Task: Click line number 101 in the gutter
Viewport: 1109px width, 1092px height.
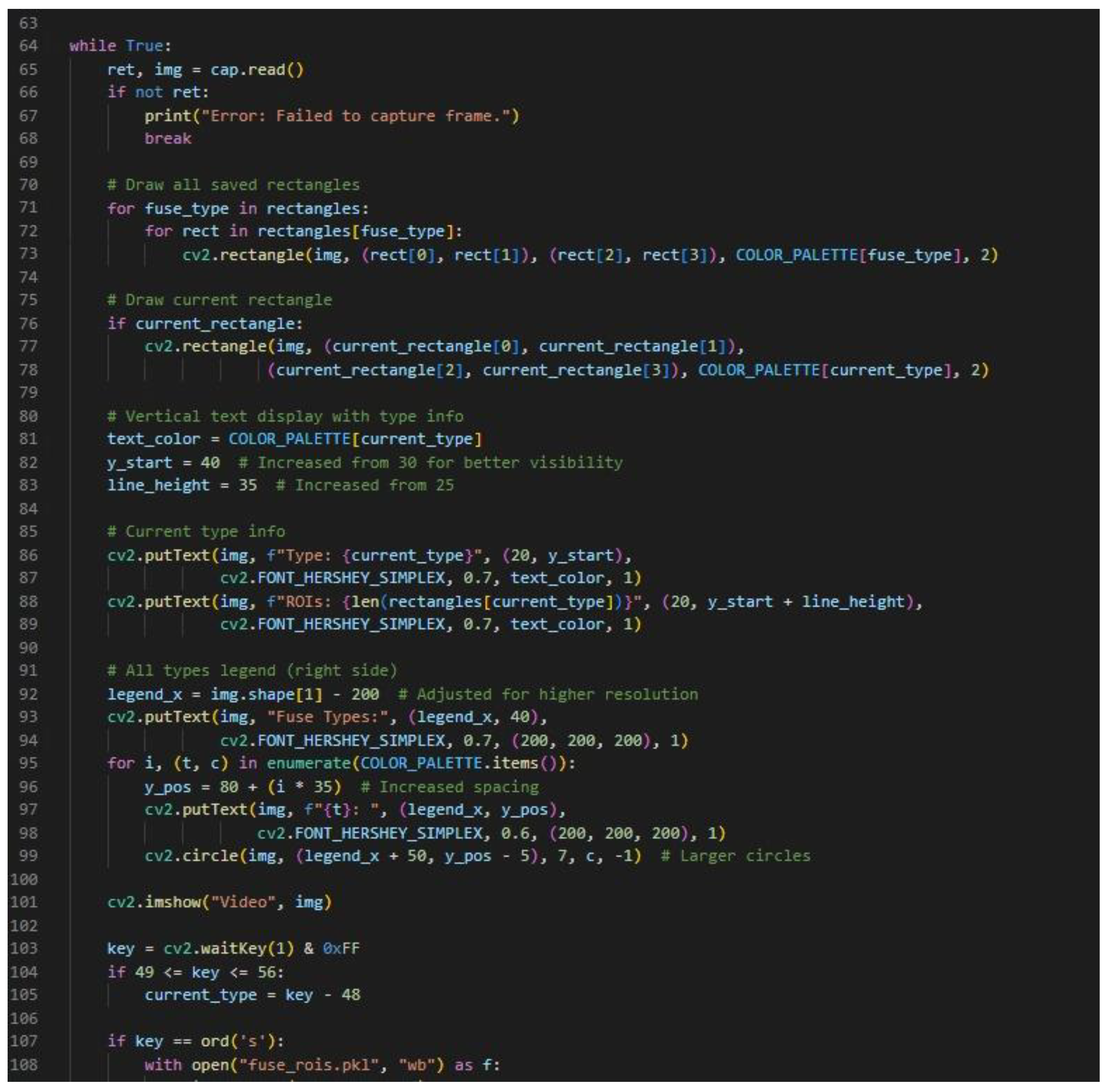Action: click(24, 903)
